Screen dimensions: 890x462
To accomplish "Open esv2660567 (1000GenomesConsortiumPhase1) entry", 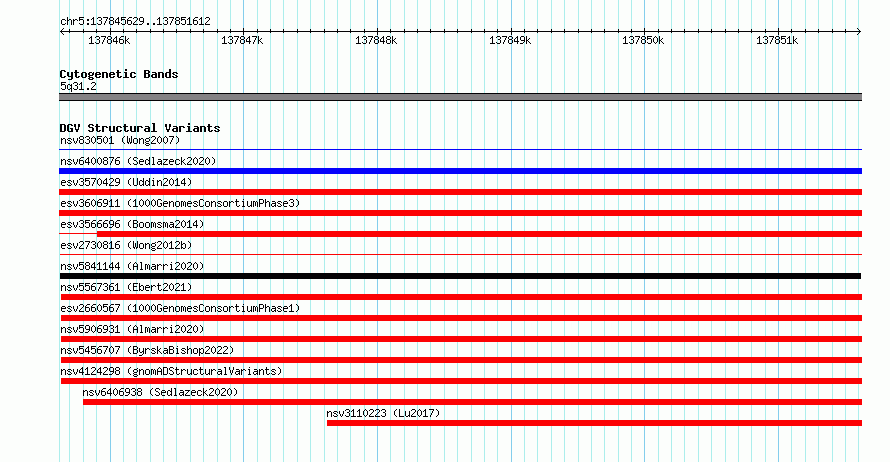I will (x=180, y=308).
